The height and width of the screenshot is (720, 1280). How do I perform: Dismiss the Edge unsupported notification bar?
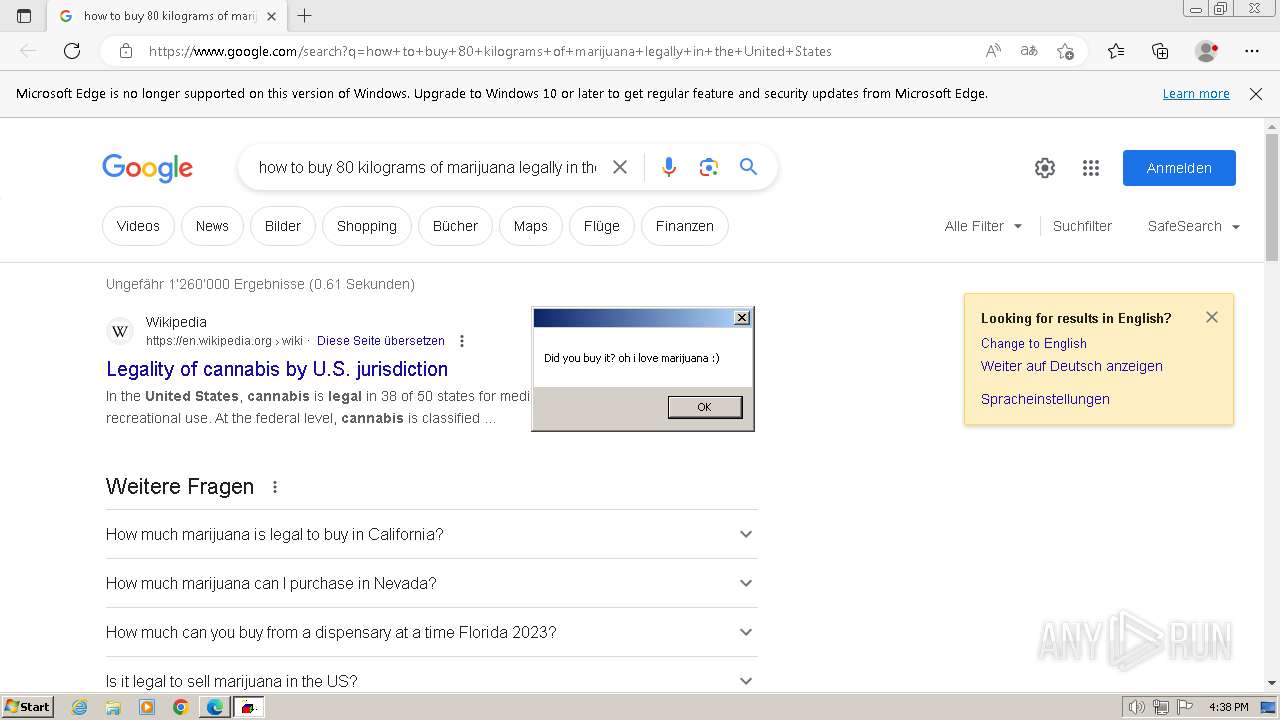click(x=1256, y=94)
